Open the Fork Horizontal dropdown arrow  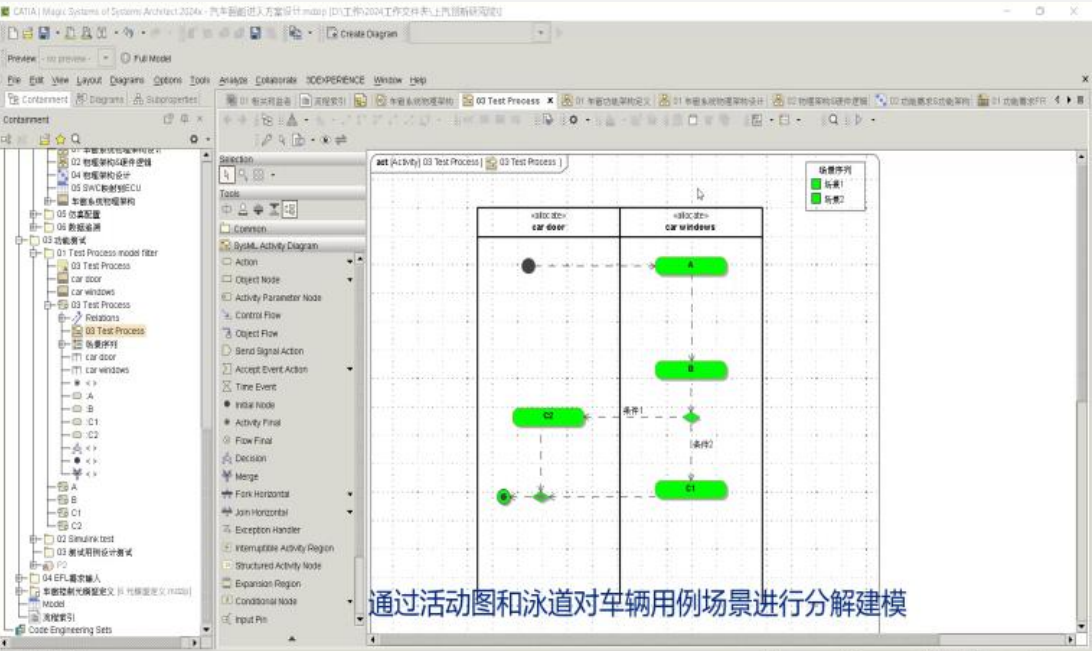tap(349, 495)
